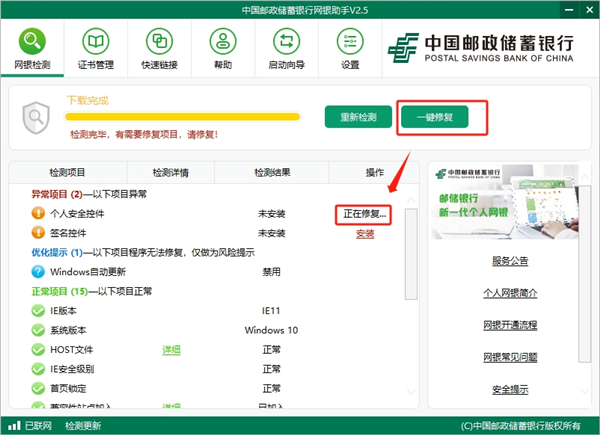Open 网银常见问题 FAQ link

point(510,357)
